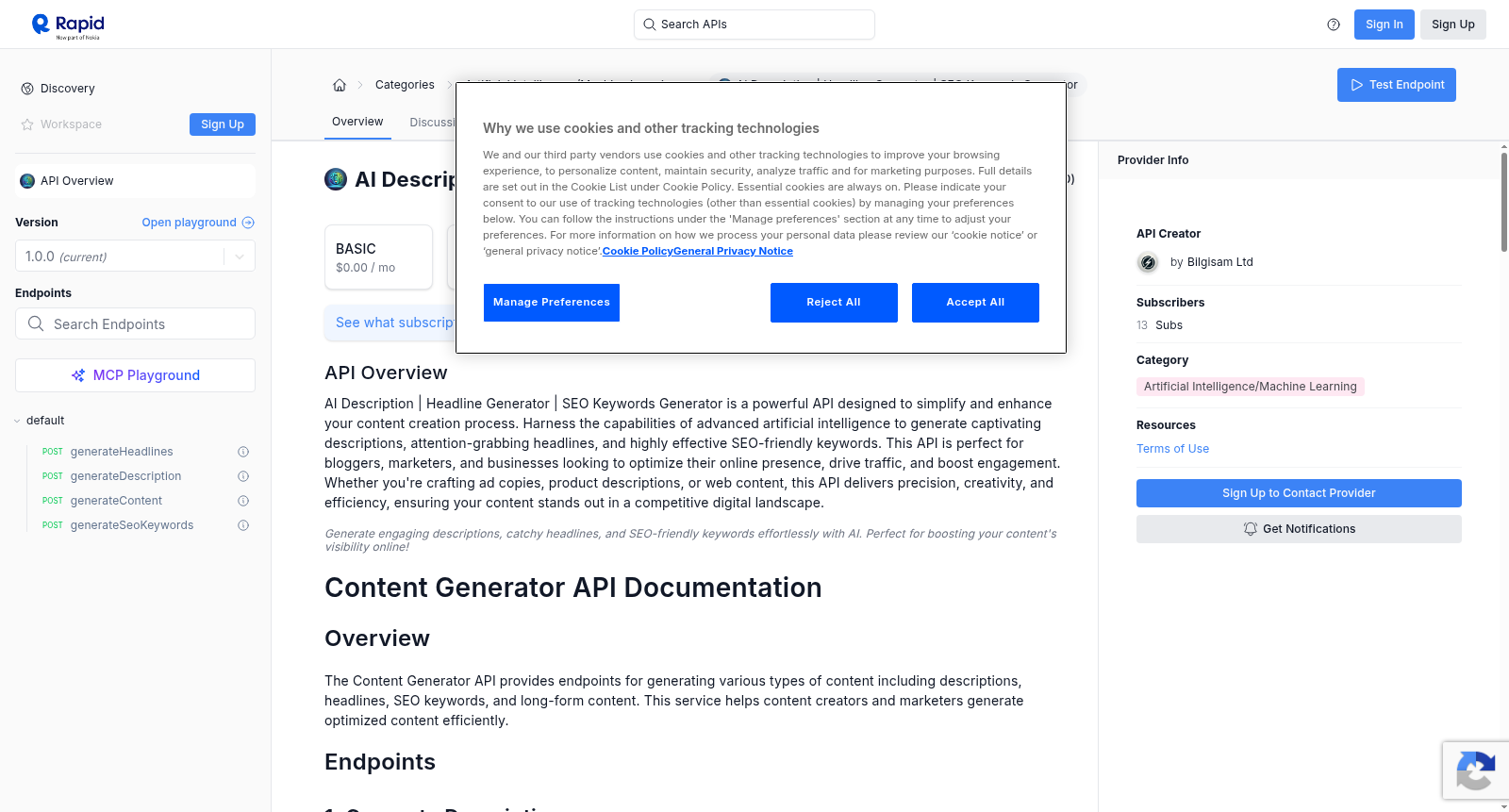Open the MCP Playground button
The height and width of the screenshot is (812, 1509).
tap(135, 375)
